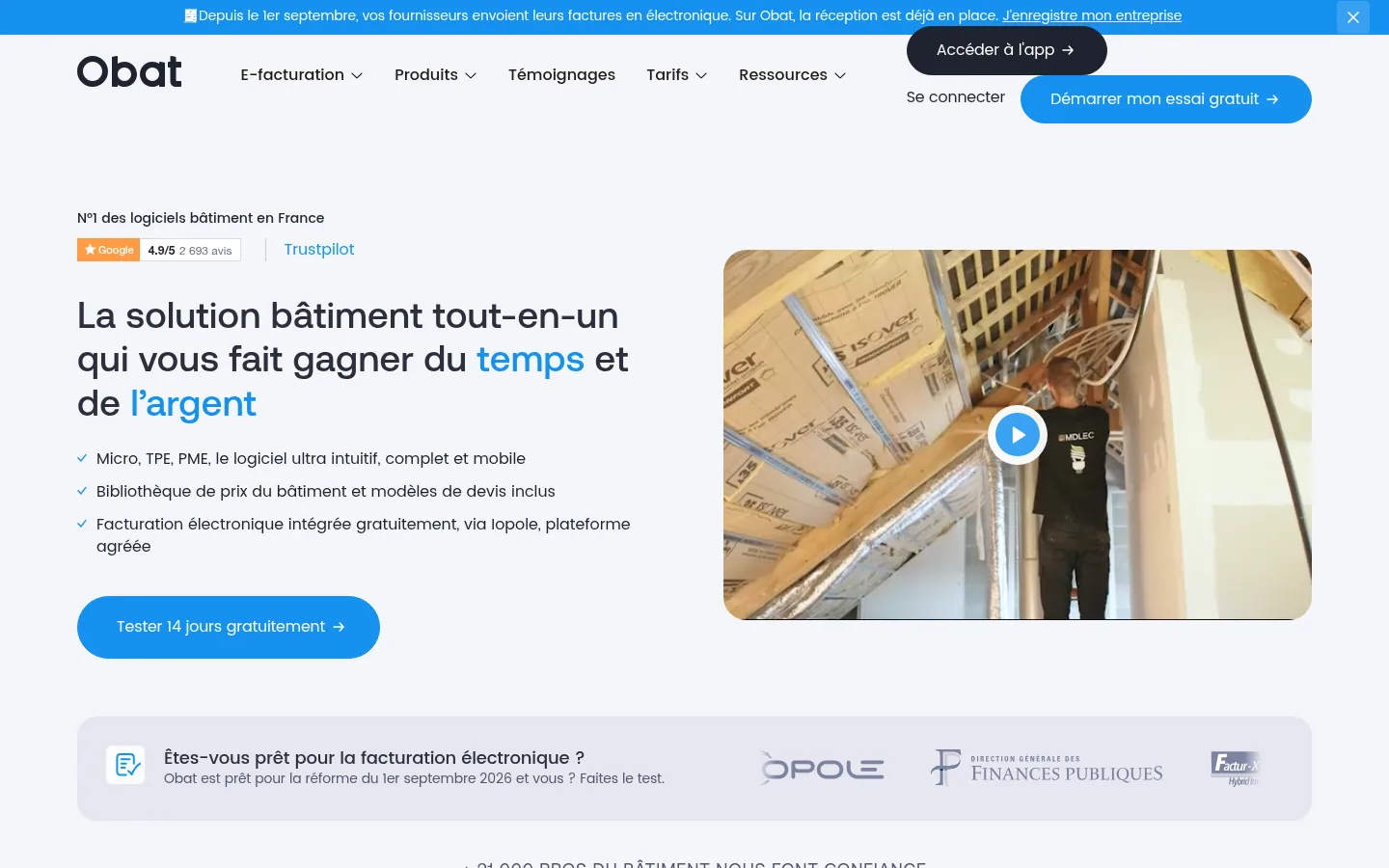Viewport: 1389px width, 868px height.
Task: Expand the E-facturation menu
Action: click(302, 75)
